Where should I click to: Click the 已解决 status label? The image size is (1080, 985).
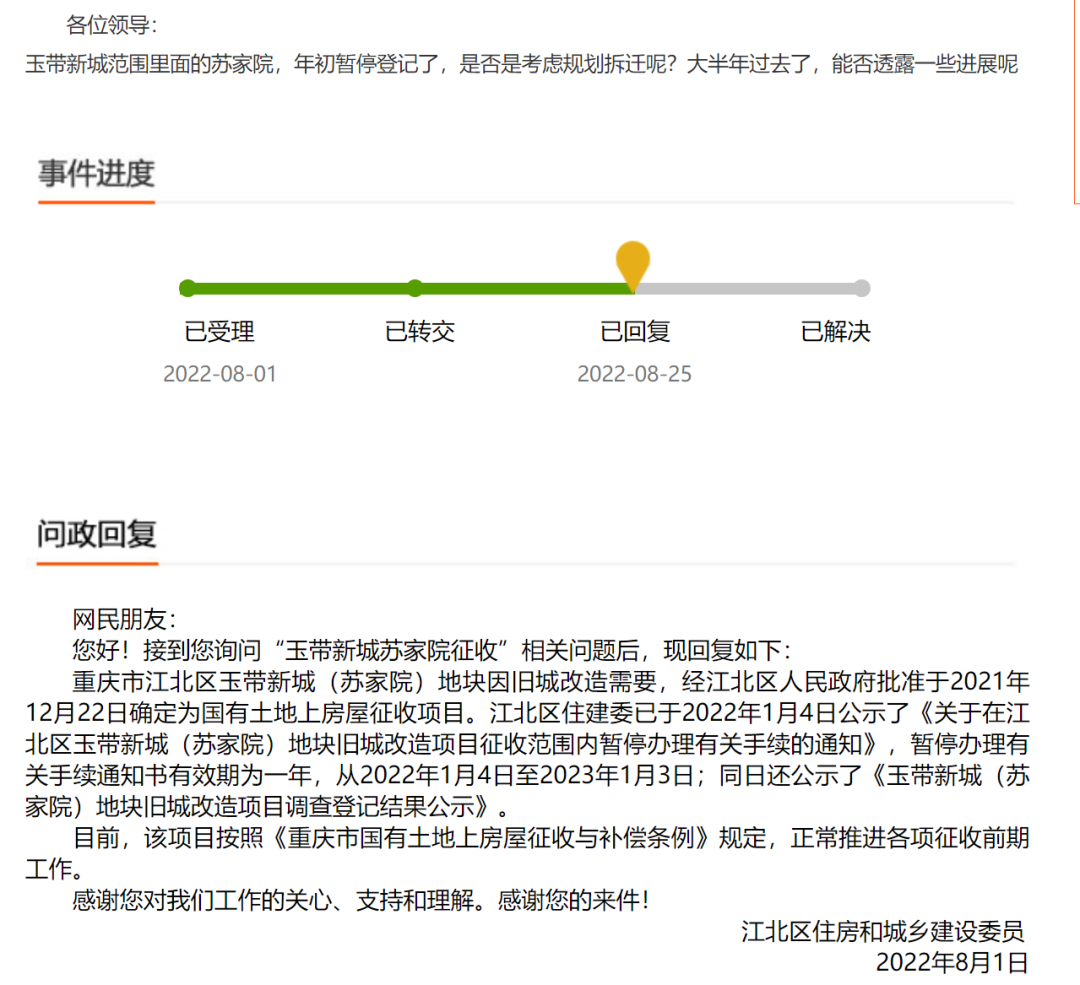coord(835,332)
